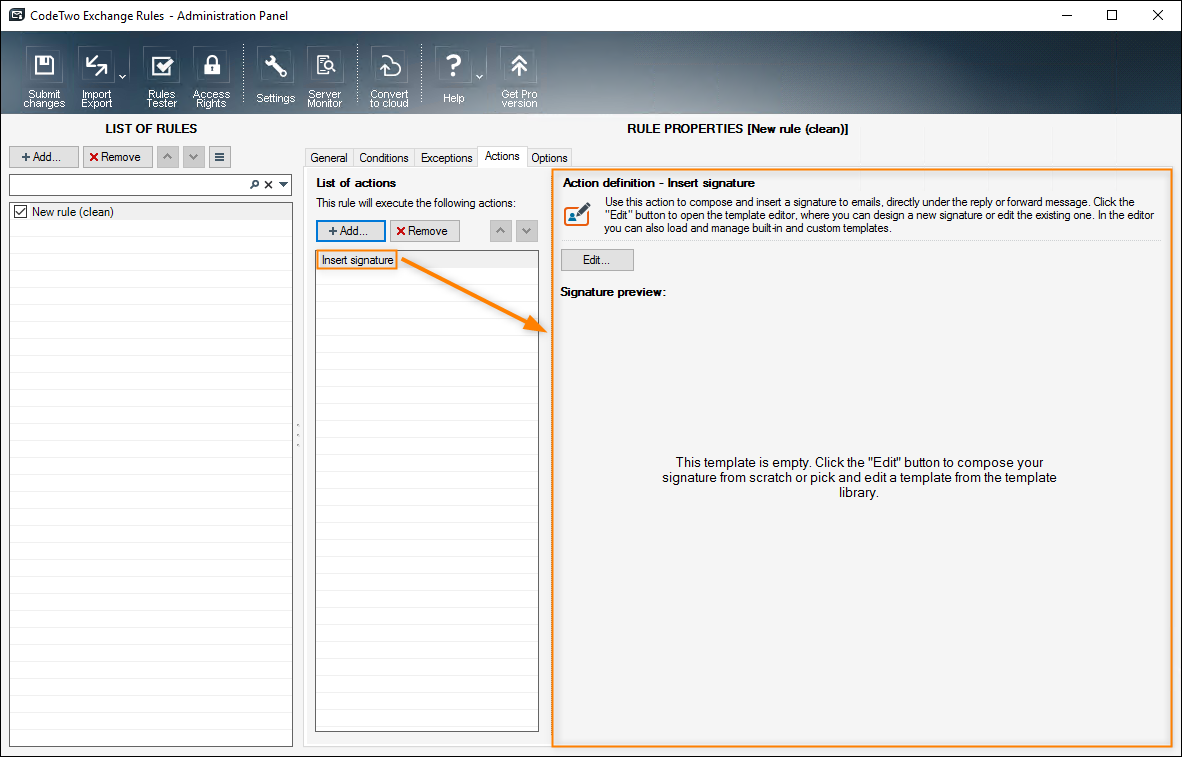This screenshot has width=1182, height=757.
Task: Launch the Rules Tester
Action: click(x=161, y=78)
